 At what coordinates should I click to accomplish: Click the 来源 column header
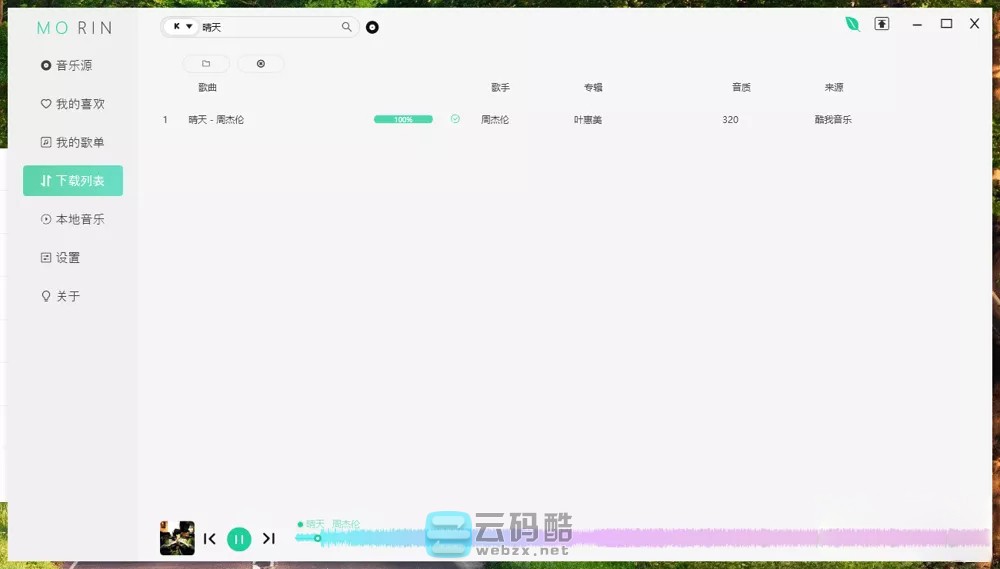834,87
